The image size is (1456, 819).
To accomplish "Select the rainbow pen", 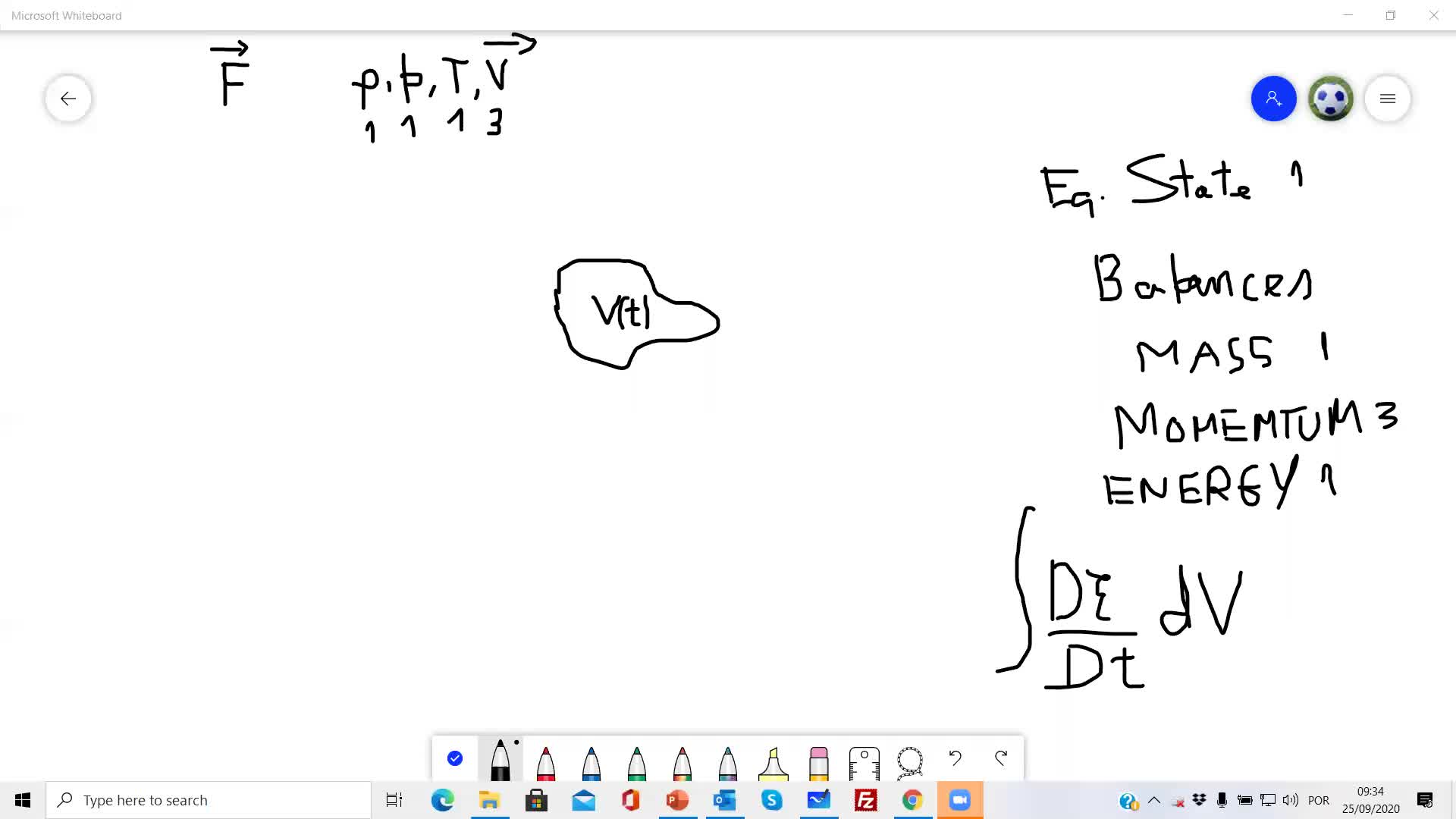I will click(x=682, y=762).
